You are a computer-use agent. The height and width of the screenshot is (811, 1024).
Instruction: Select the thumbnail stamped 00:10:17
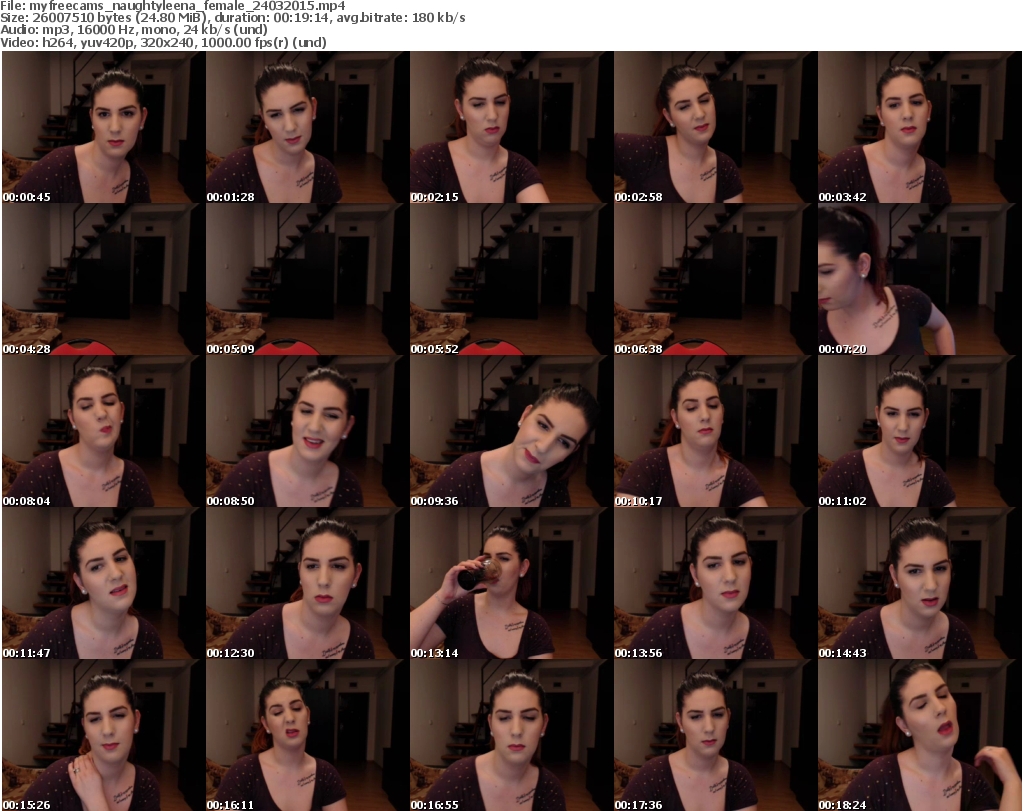(716, 432)
